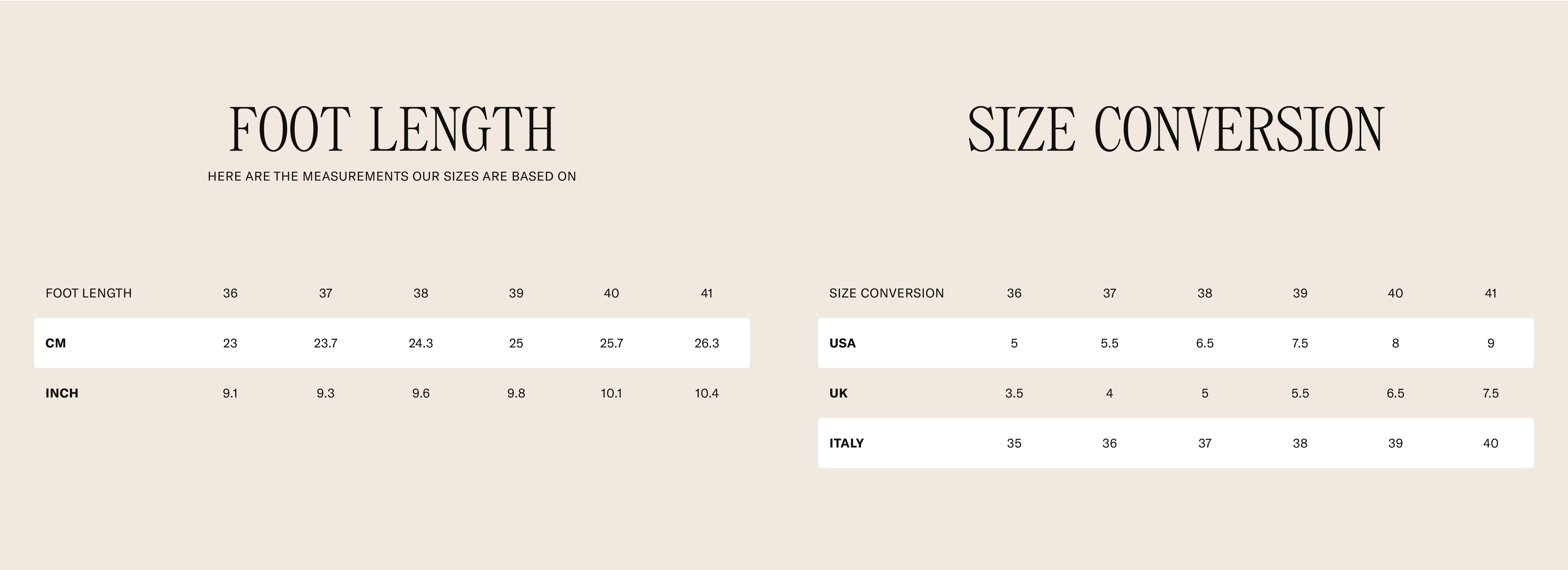Select the USA row label
Image resolution: width=1568 pixels, height=570 pixels.
tap(842, 343)
